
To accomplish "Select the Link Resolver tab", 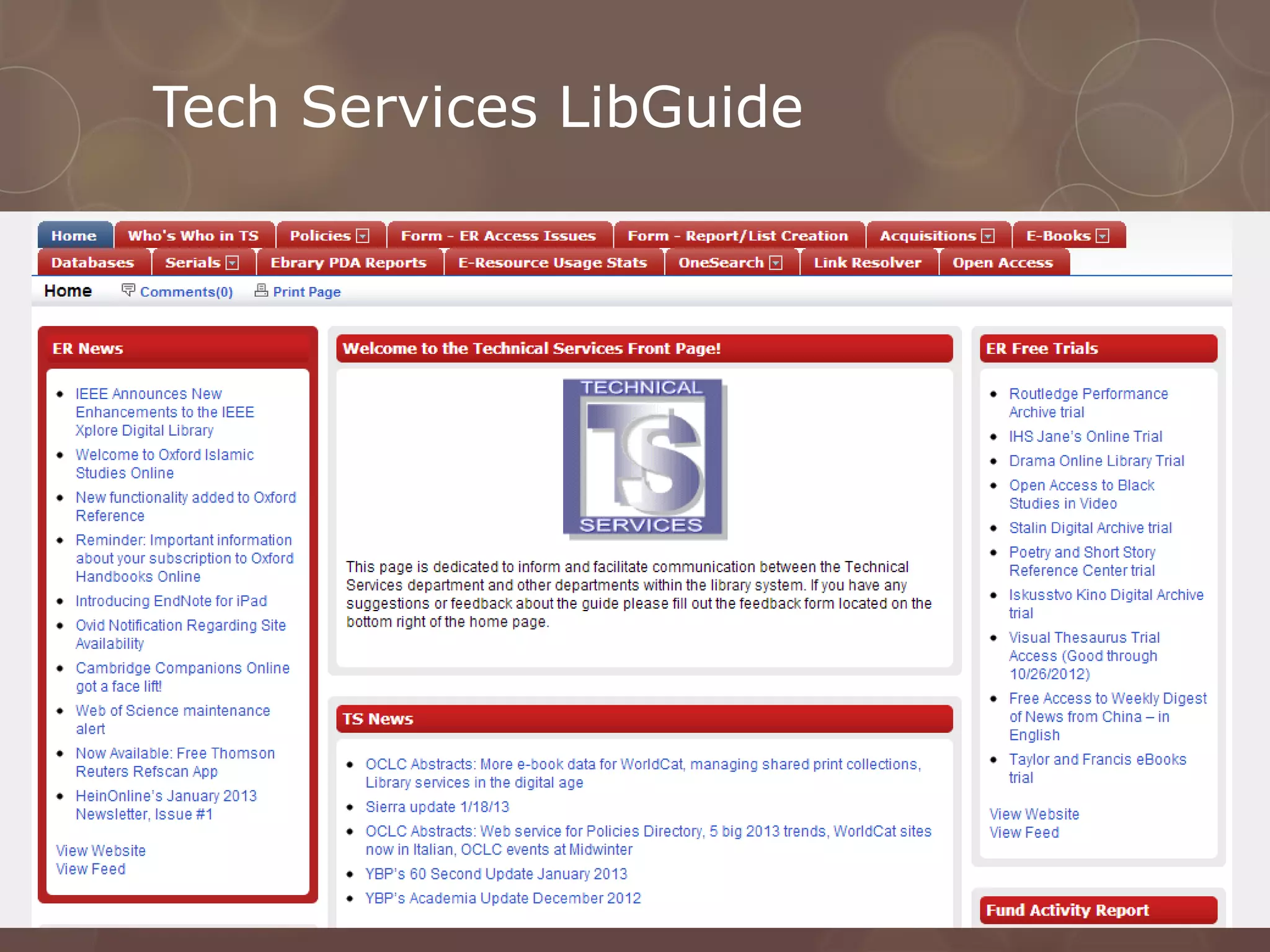I will click(x=868, y=263).
